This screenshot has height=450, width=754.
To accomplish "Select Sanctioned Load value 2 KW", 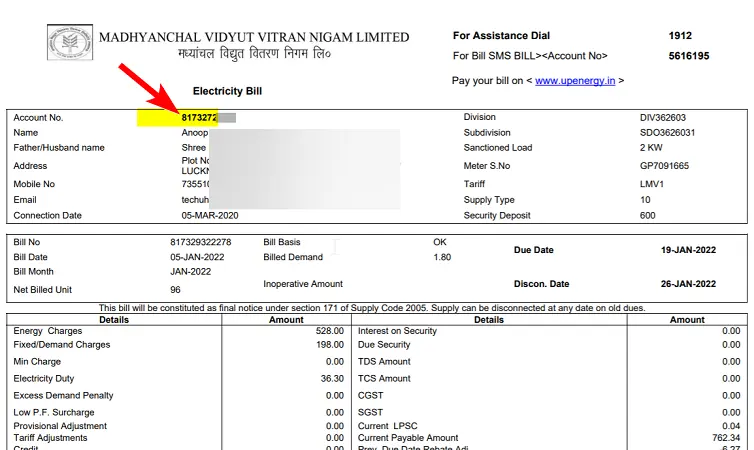I will [x=651, y=148].
